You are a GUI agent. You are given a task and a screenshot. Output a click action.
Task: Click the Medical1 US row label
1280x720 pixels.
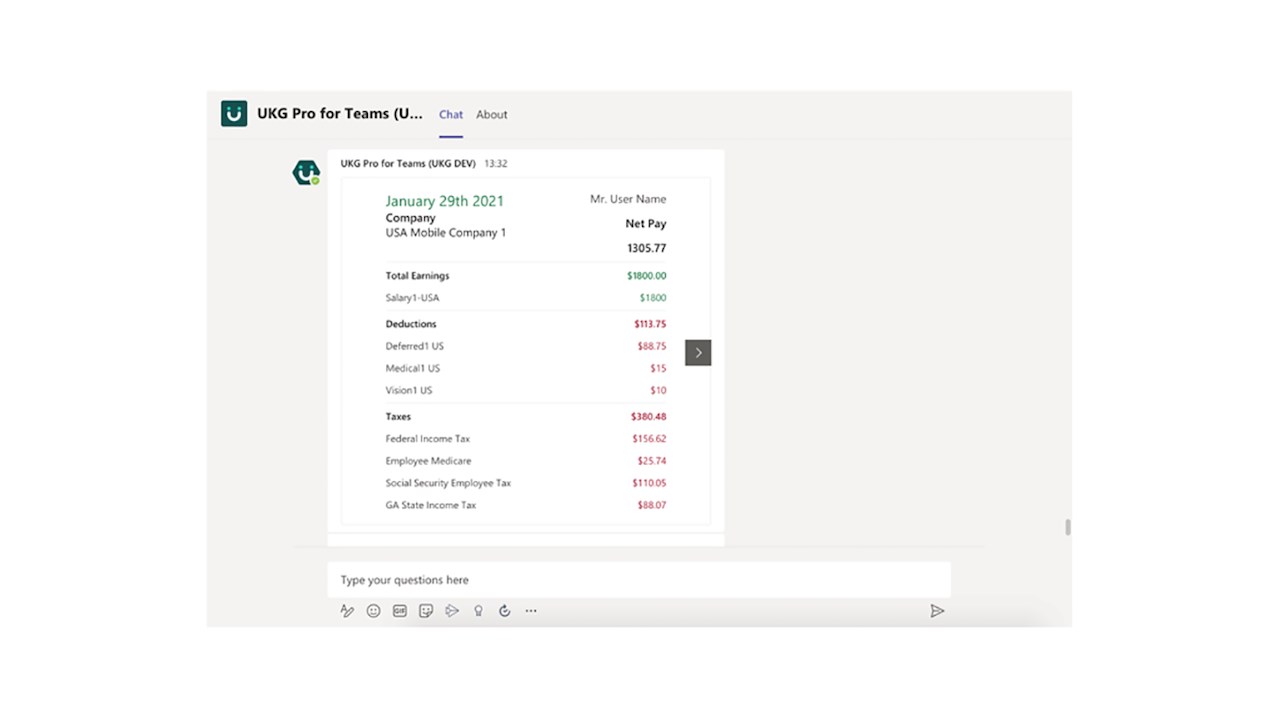tap(413, 368)
